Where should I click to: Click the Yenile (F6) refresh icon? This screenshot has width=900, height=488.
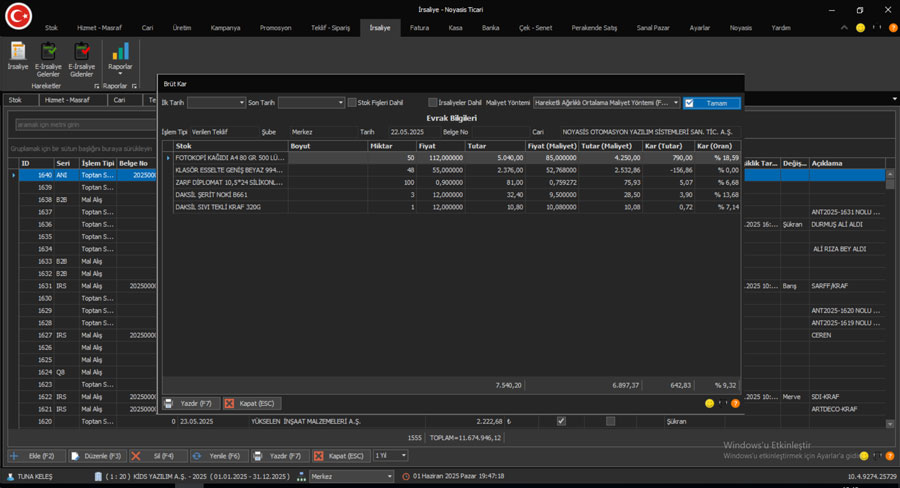click(197, 456)
